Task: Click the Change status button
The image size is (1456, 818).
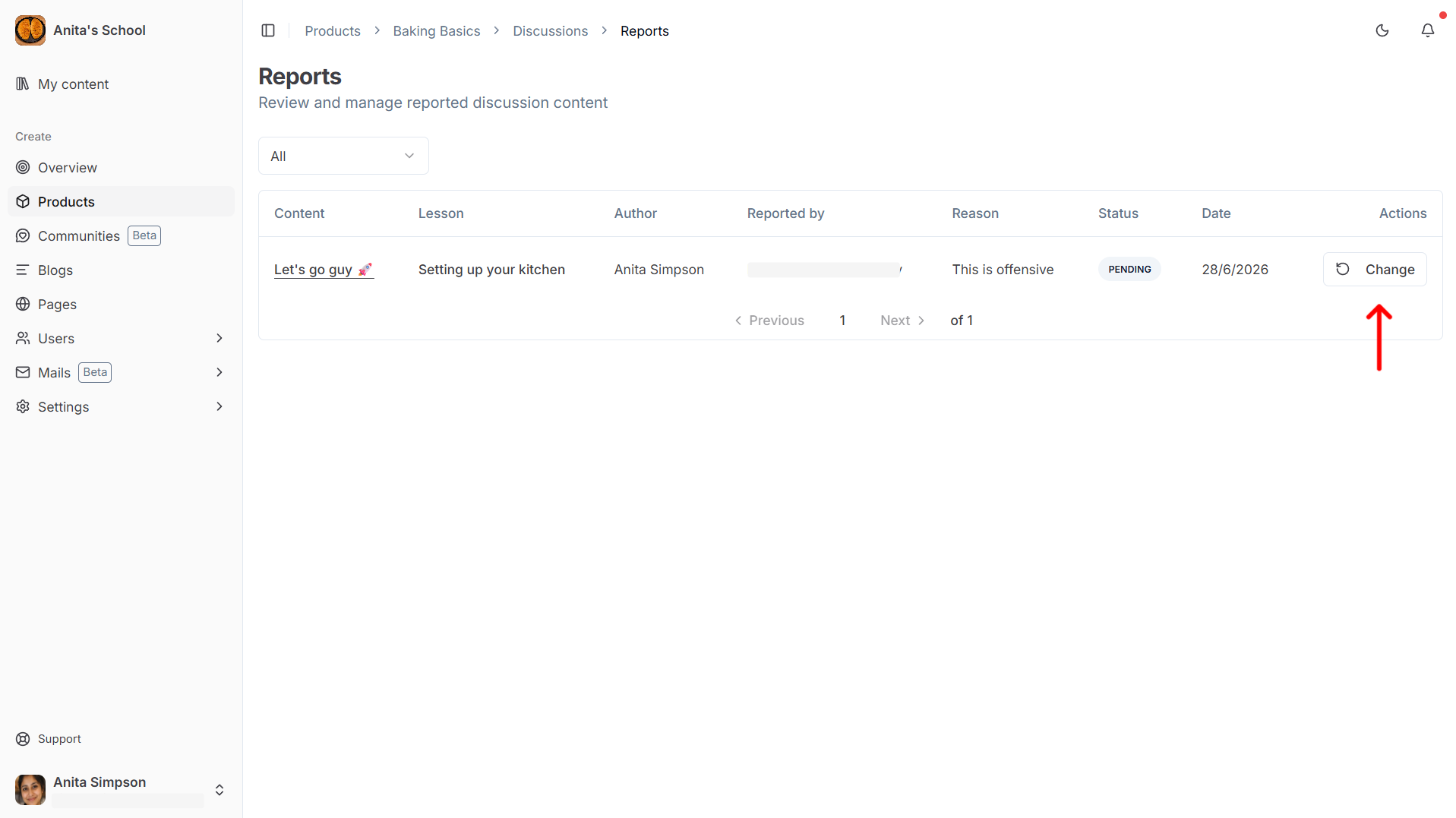Action: point(1375,269)
